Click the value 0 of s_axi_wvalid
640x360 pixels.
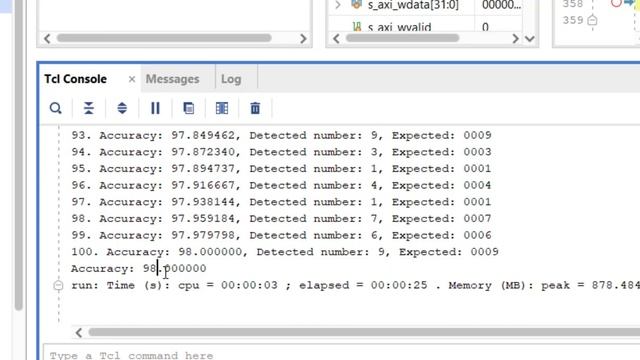(485, 27)
